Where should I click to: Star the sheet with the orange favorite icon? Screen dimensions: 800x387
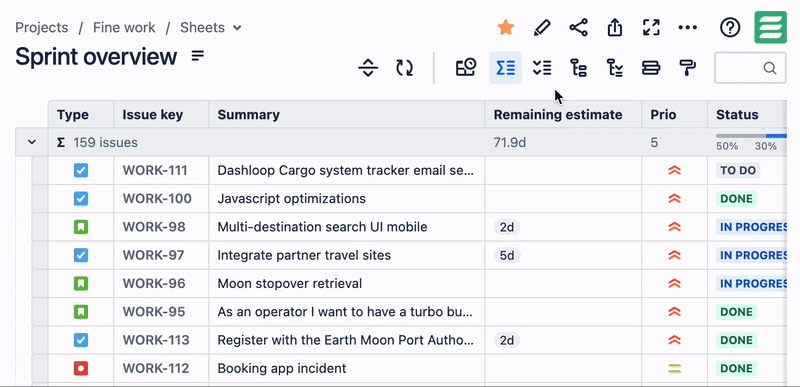point(505,28)
